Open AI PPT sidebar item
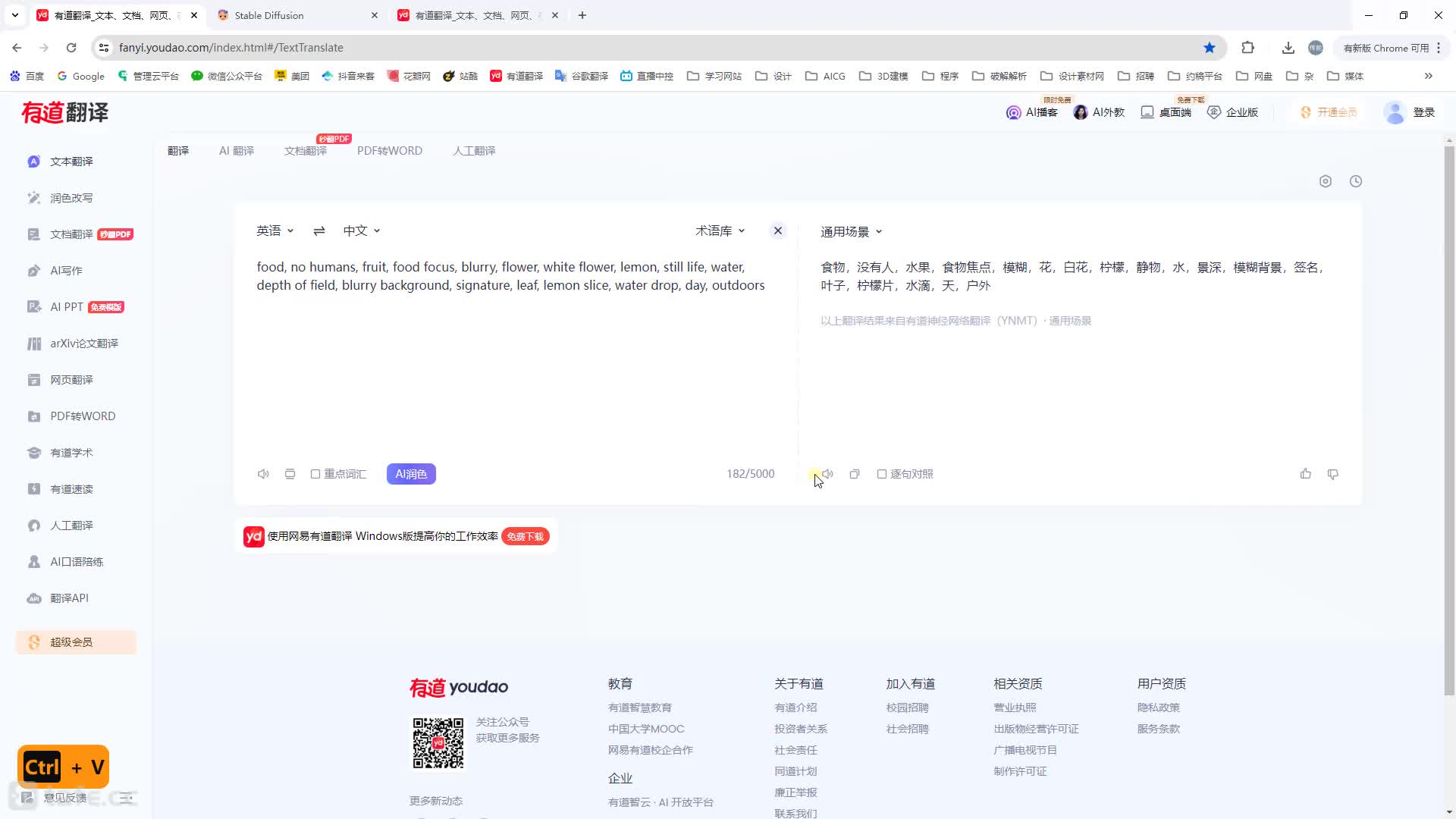The width and height of the screenshot is (1456, 819). pyautogui.click(x=75, y=307)
